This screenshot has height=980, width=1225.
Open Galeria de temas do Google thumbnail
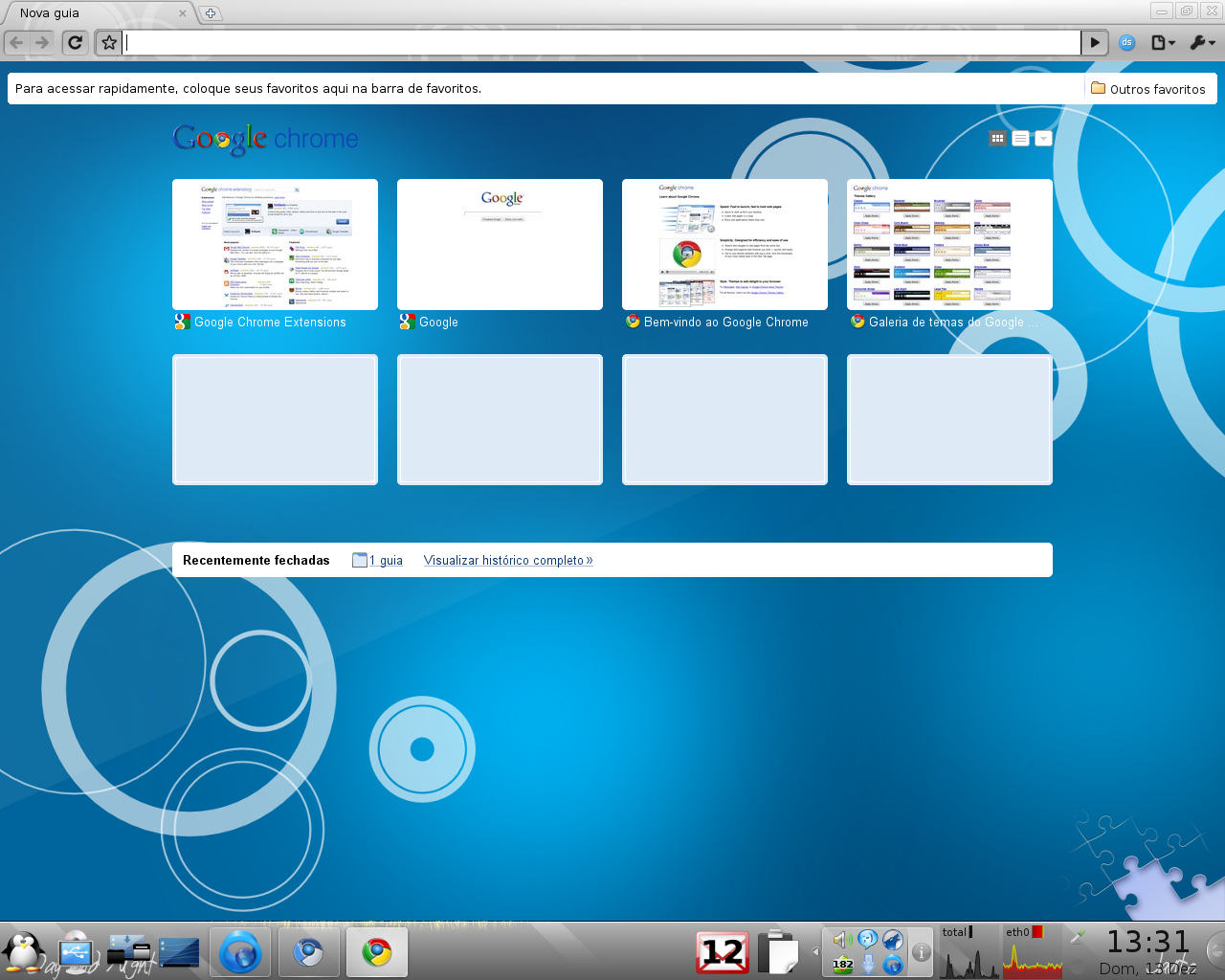[x=949, y=244]
